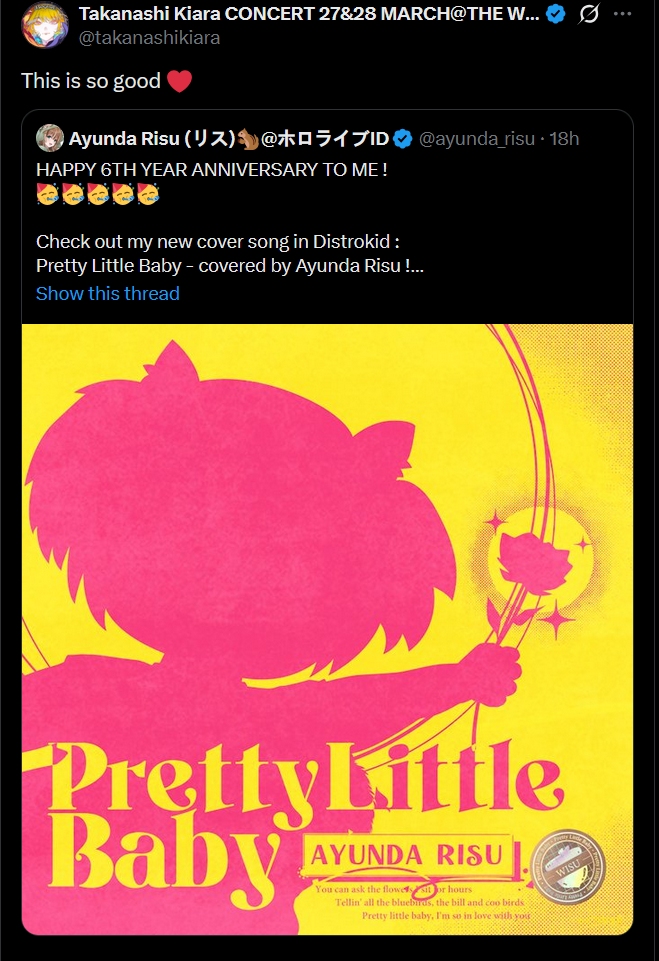This screenshot has width=659, height=961.
Task: Click the row of party face emojis
Action: point(98,194)
